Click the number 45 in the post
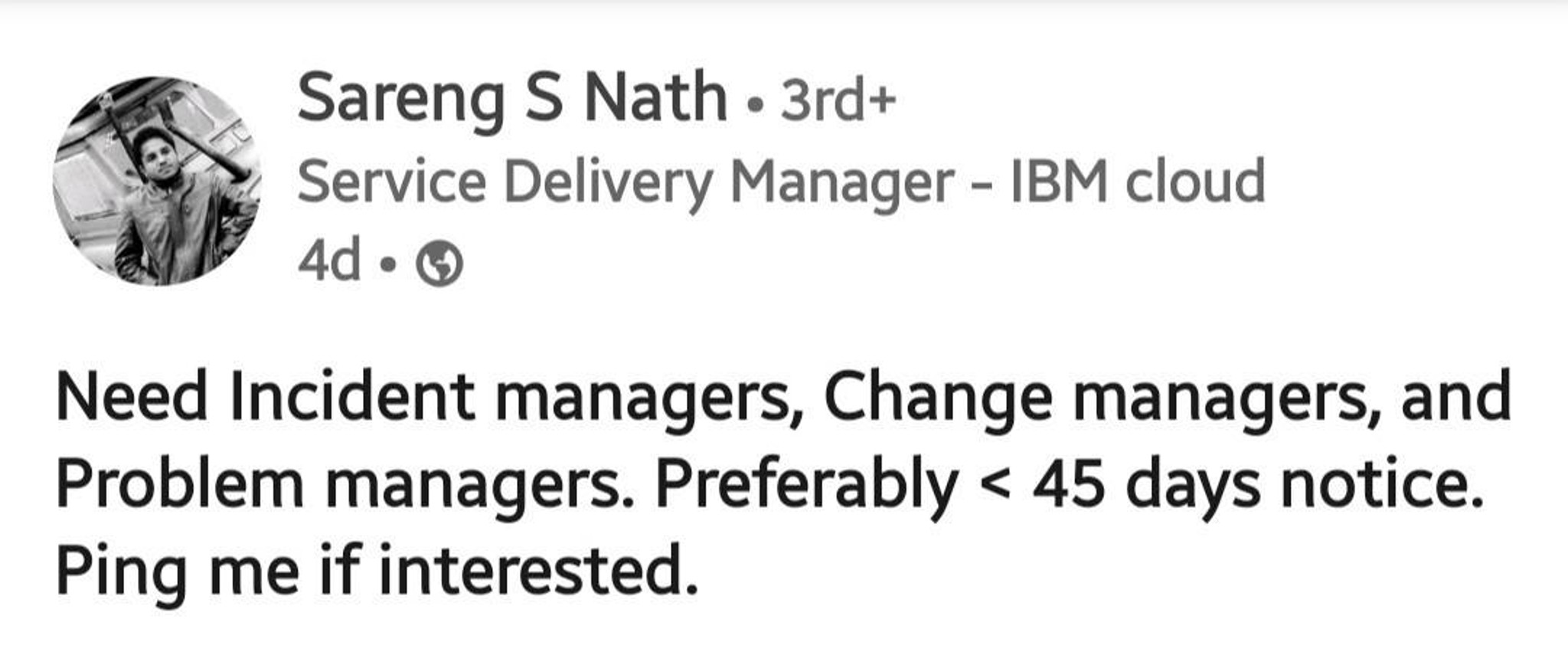The height and width of the screenshot is (652, 1568). (x=1069, y=486)
